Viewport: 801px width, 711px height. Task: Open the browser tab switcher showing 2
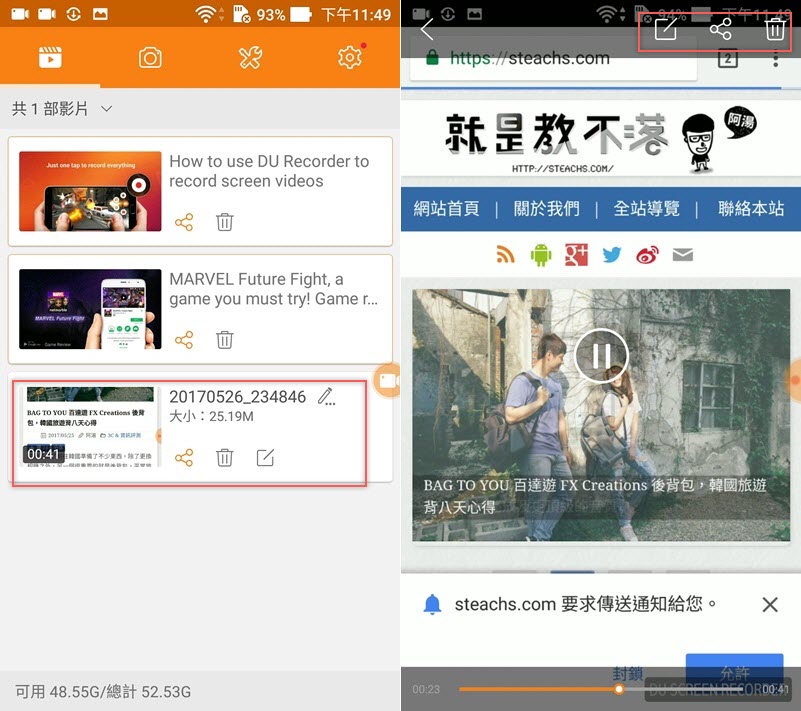pyautogui.click(x=727, y=59)
